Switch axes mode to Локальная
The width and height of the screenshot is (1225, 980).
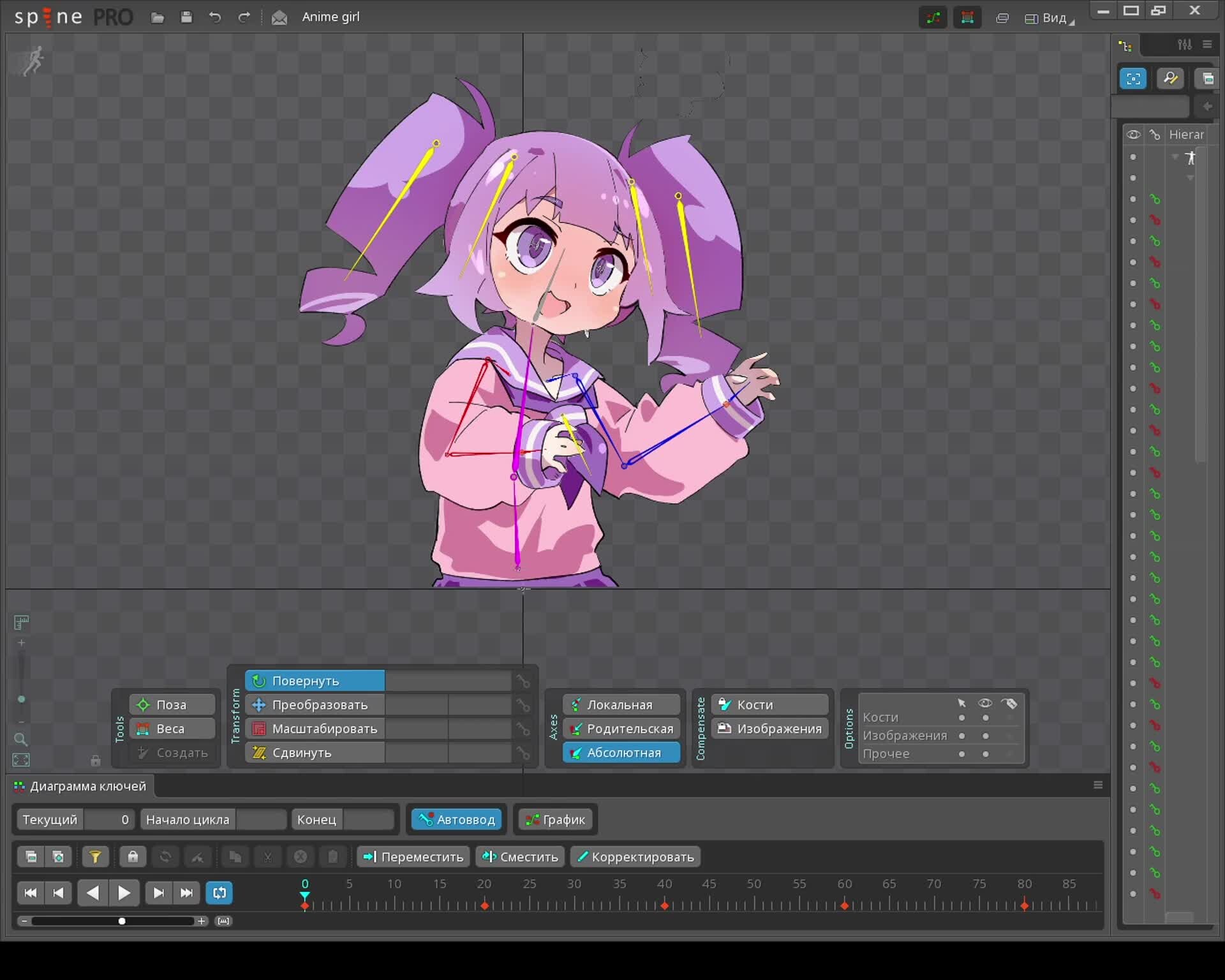pyautogui.click(x=620, y=704)
